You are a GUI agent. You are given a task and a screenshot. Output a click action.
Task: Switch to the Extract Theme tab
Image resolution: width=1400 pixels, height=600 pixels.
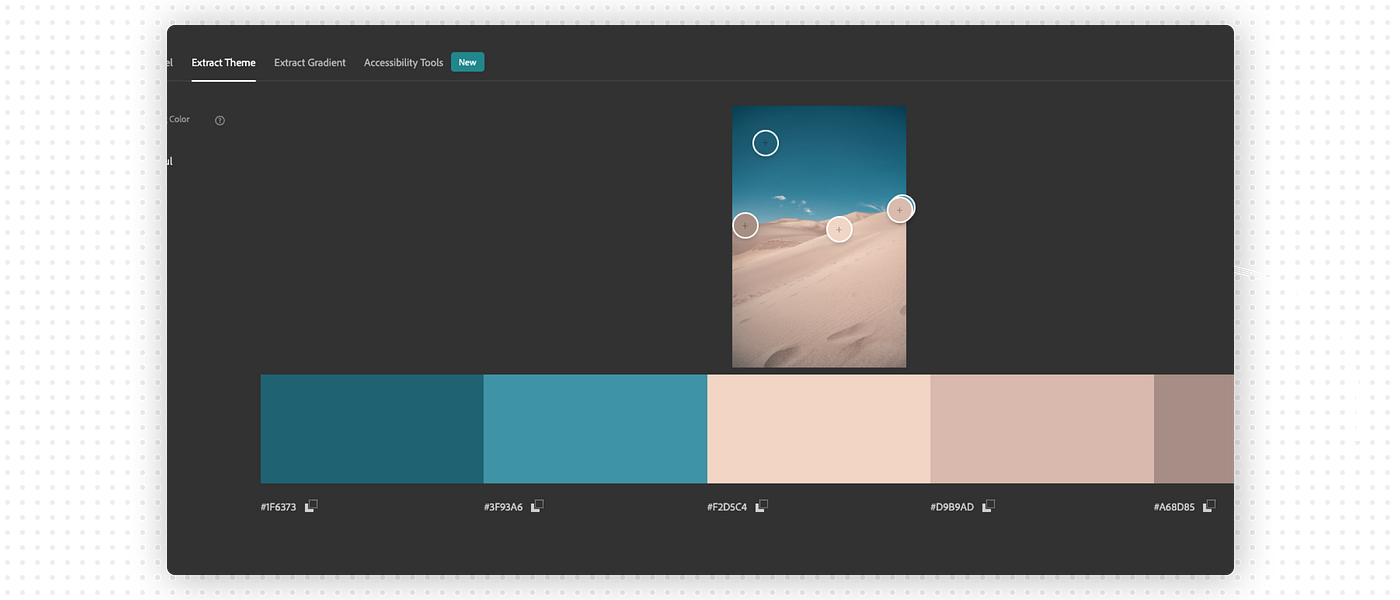pos(223,62)
